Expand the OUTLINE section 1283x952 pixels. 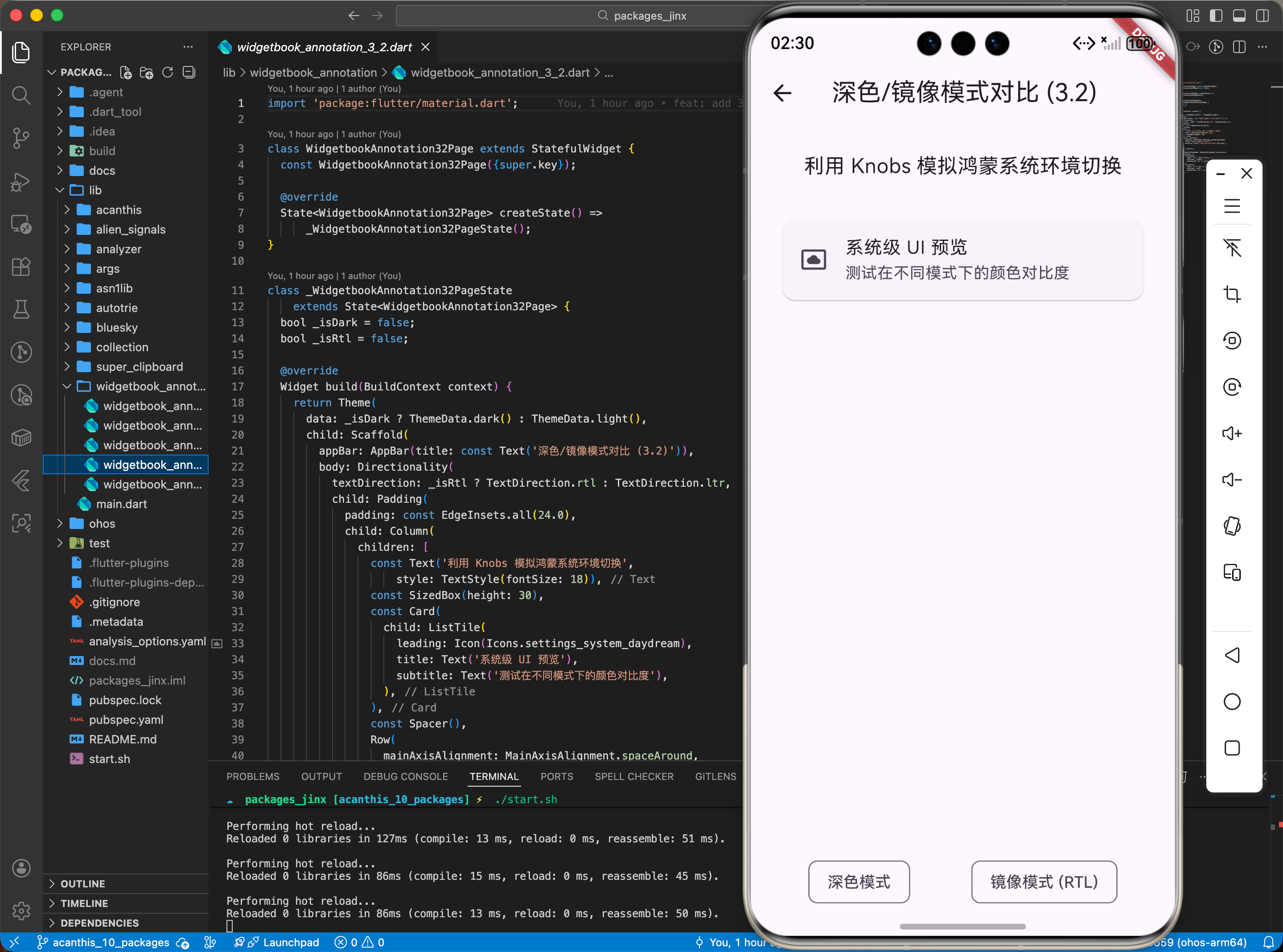click(x=82, y=883)
